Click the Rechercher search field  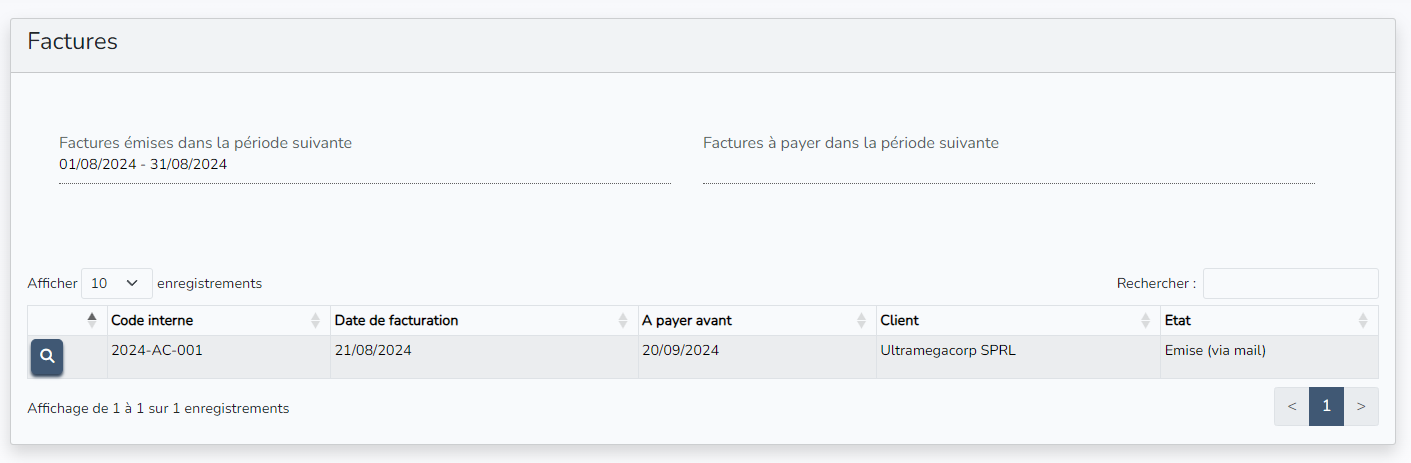1290,283
